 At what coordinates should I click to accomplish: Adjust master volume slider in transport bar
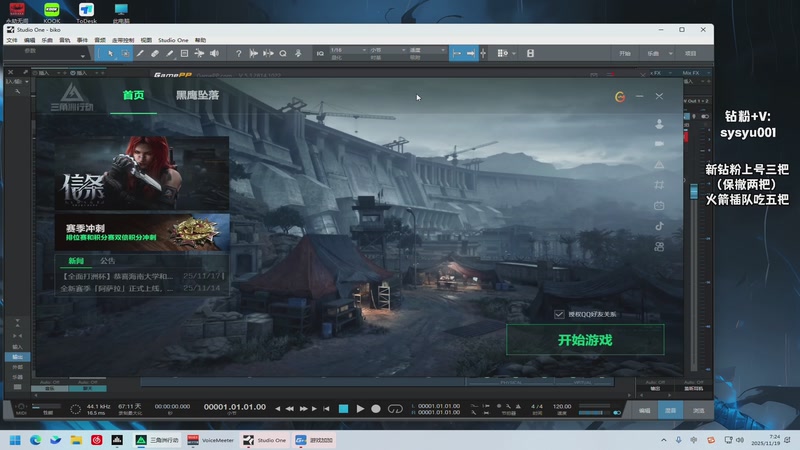click(594, 412)
